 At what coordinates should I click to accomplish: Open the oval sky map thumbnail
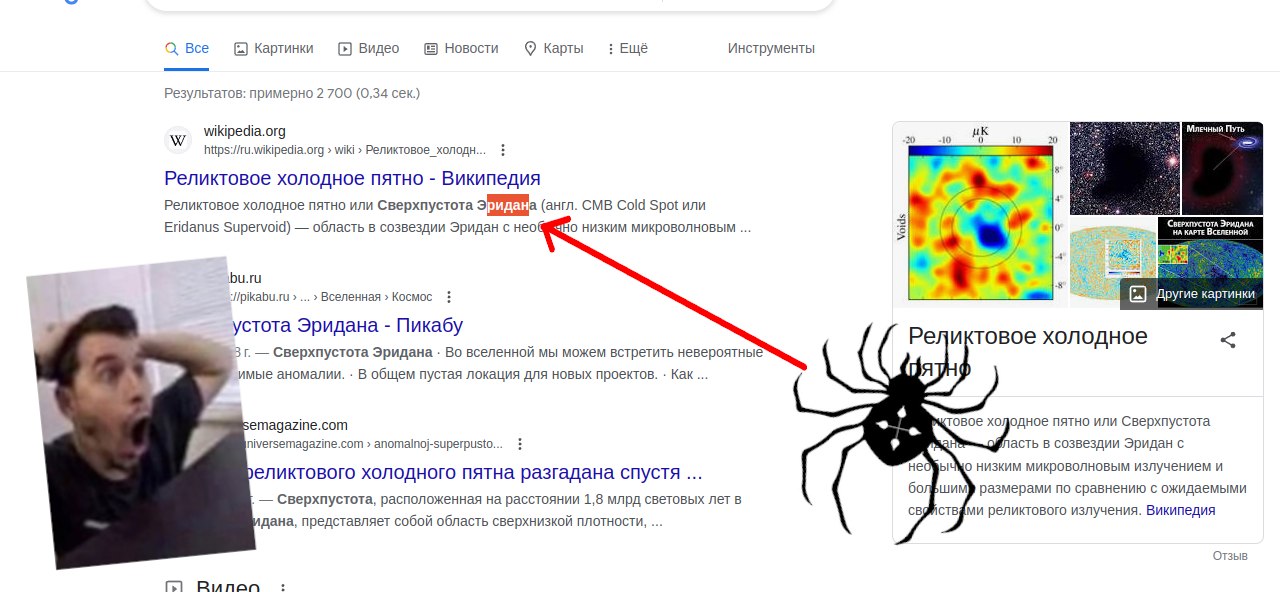pos(1113,262)
